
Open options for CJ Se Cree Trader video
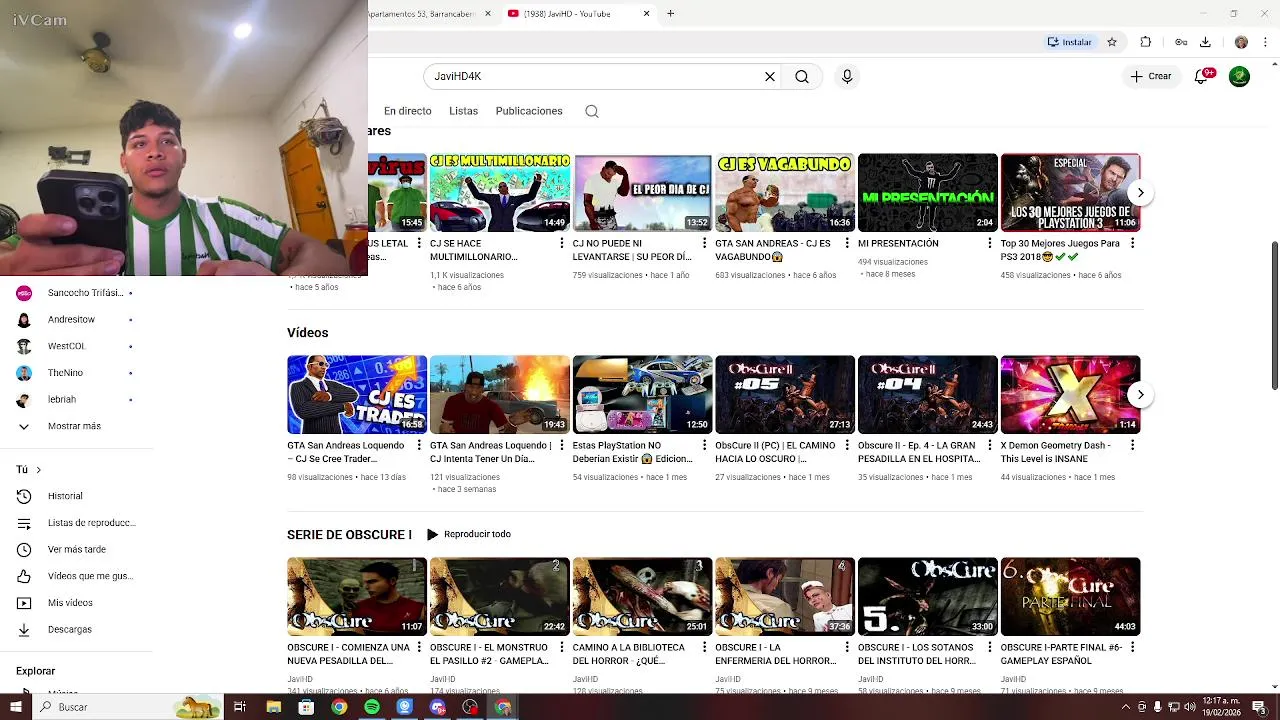coord(419,445)
